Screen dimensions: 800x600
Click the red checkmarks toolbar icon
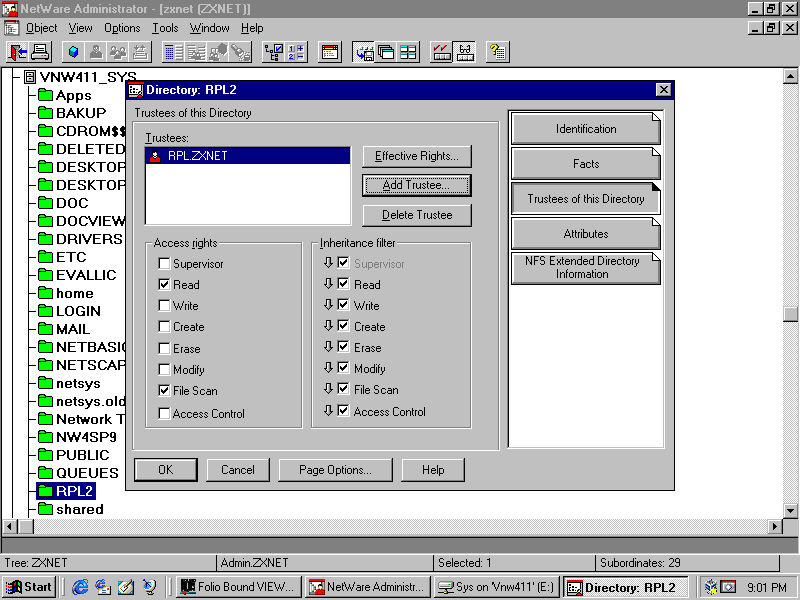click(x=441, y=52)
